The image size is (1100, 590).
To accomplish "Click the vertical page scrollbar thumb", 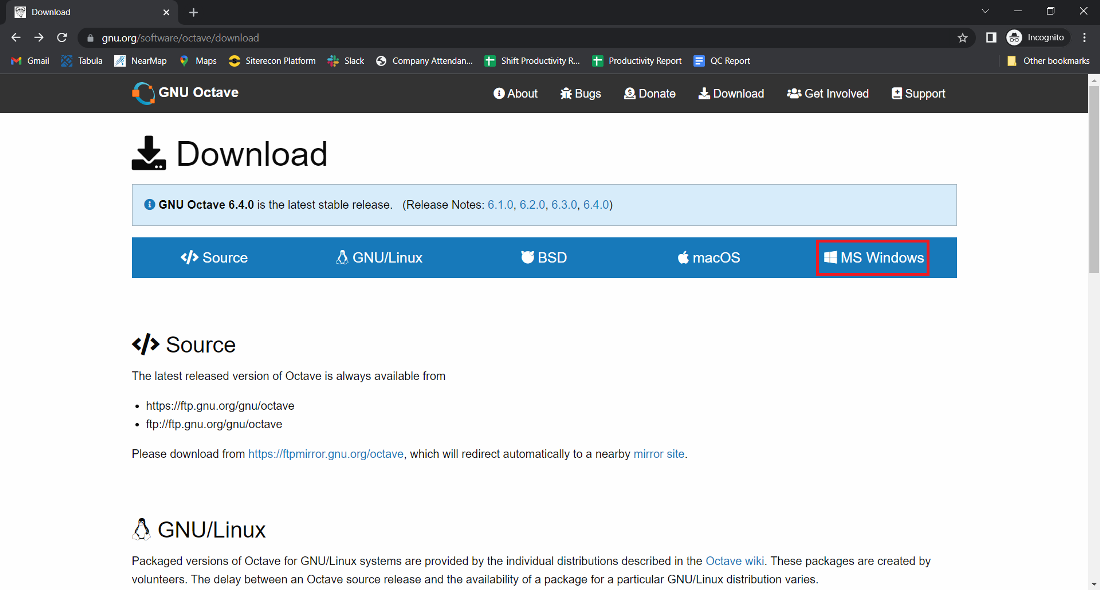I will click(x=1094, y=179).
